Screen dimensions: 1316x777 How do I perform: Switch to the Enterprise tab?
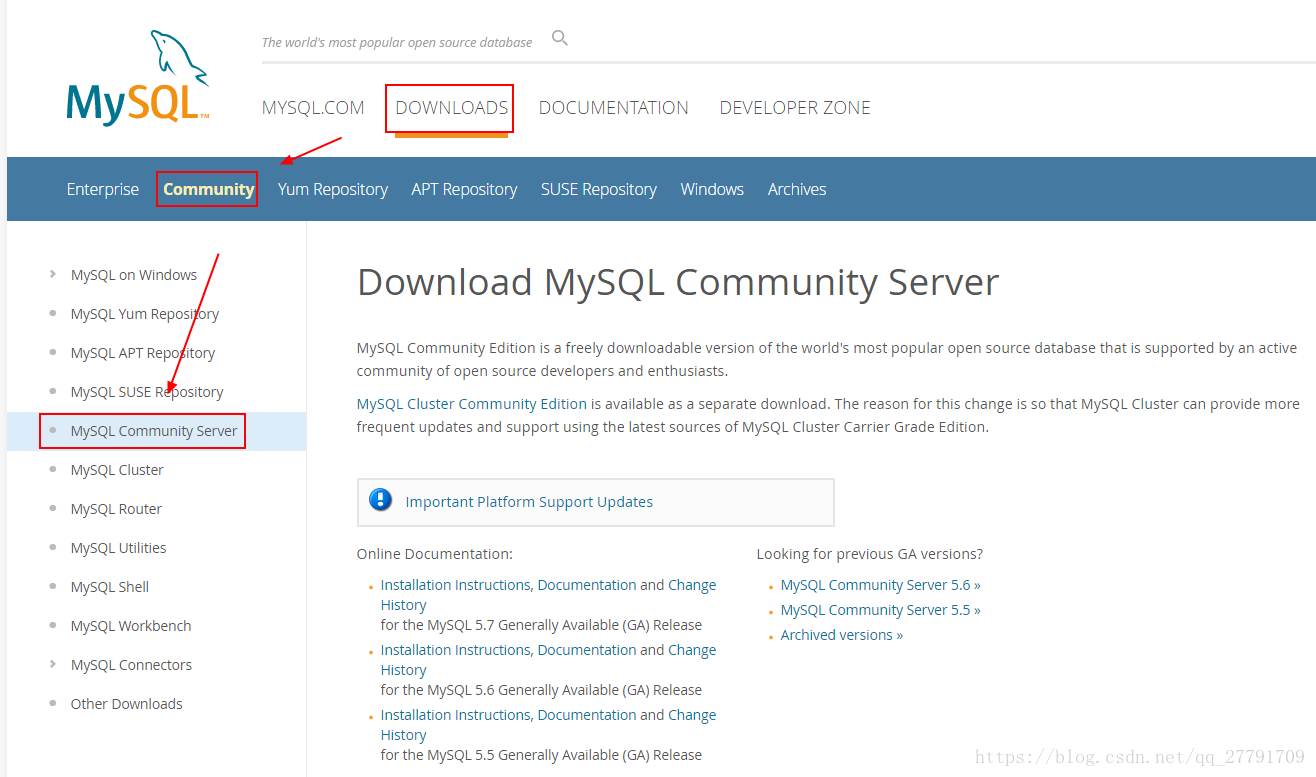click(x=103, y=189)
